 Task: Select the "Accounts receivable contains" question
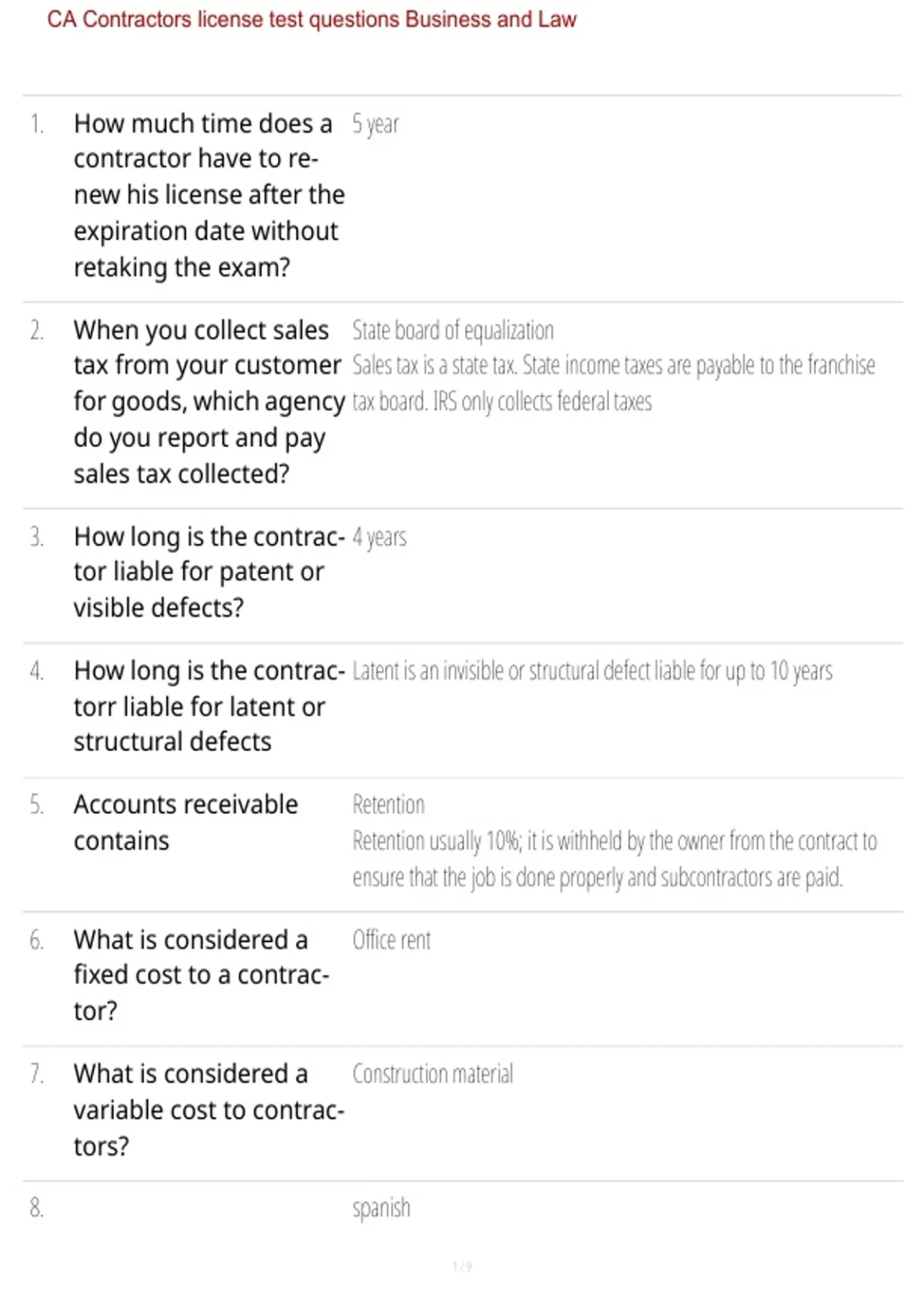point(186,822)
